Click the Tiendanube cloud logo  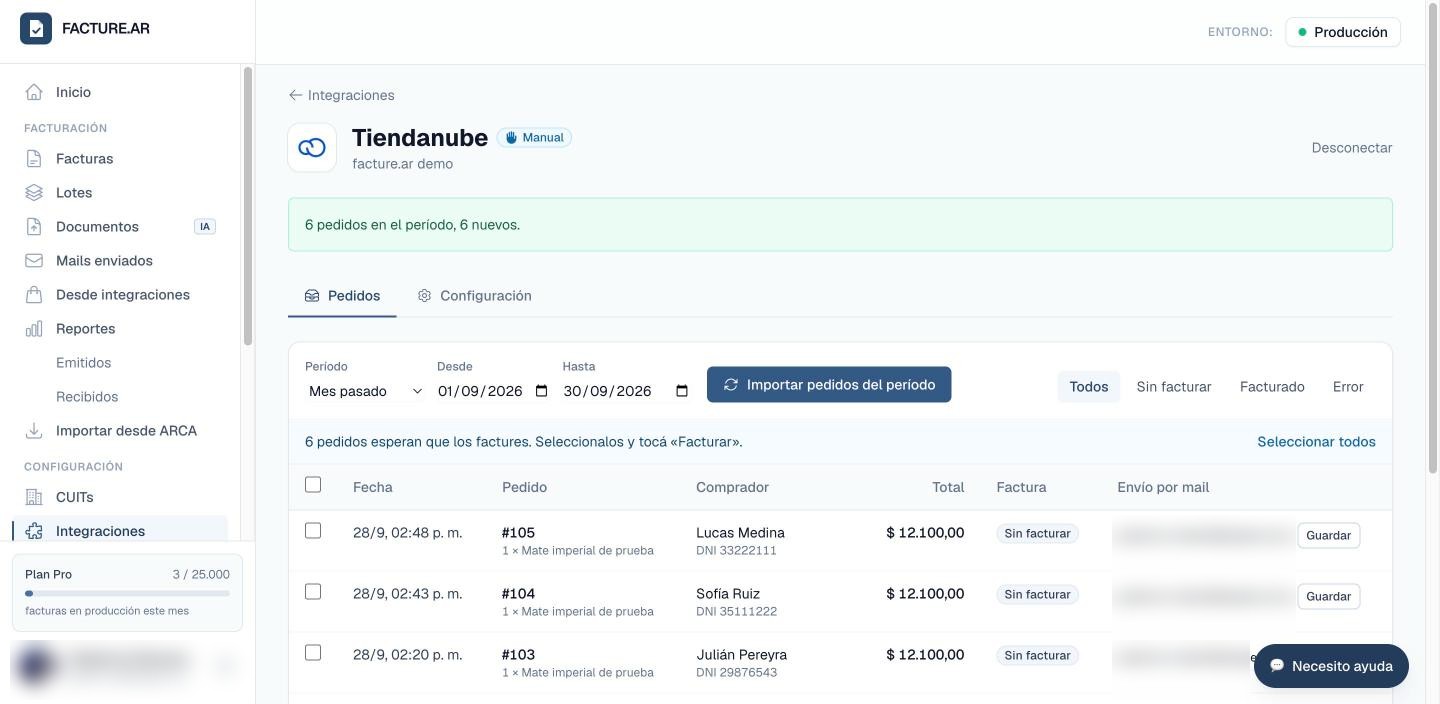pos(312,148)
